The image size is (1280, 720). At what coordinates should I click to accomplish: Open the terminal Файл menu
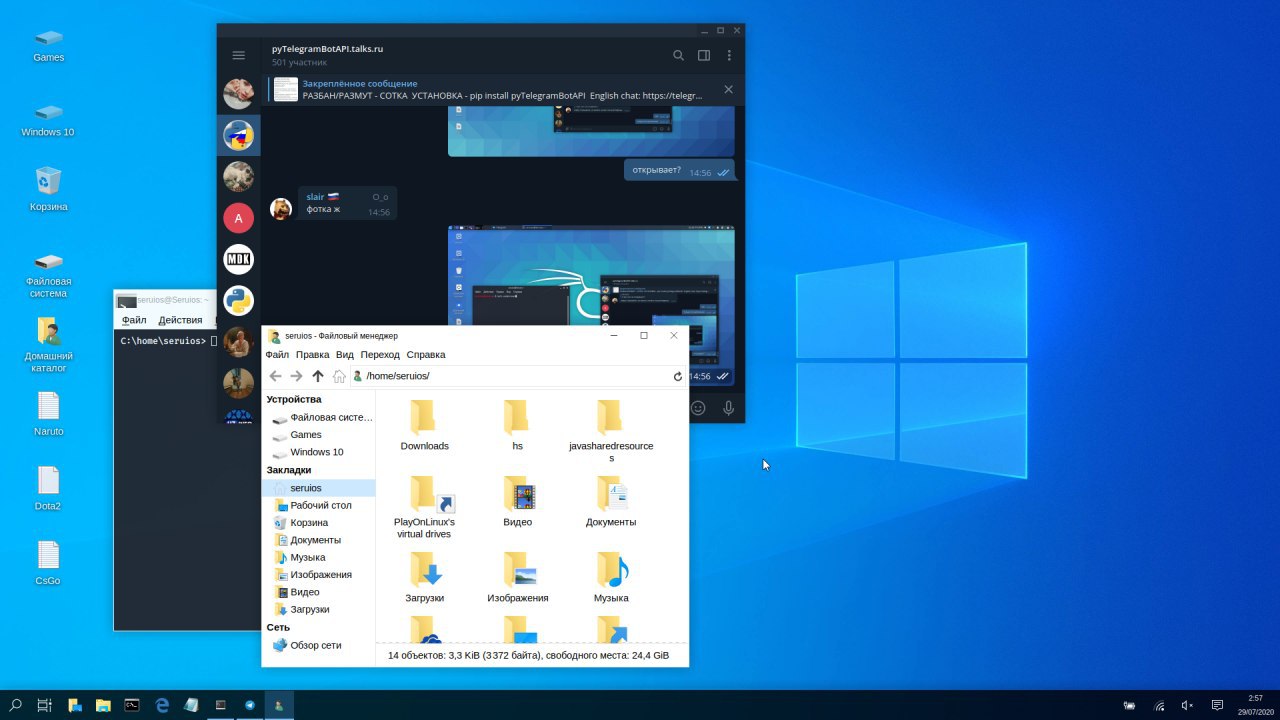point(134,320)
